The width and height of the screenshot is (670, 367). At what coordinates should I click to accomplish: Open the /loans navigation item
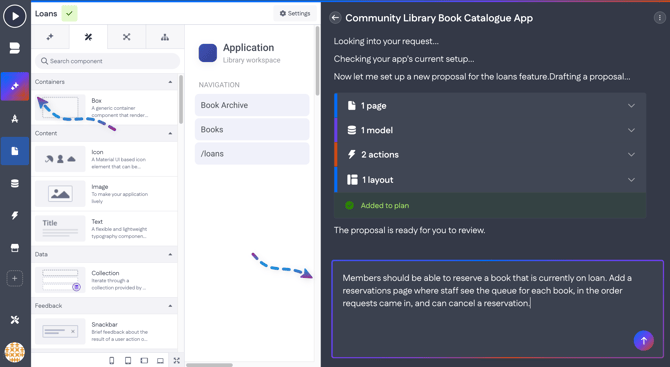(252, 154)
